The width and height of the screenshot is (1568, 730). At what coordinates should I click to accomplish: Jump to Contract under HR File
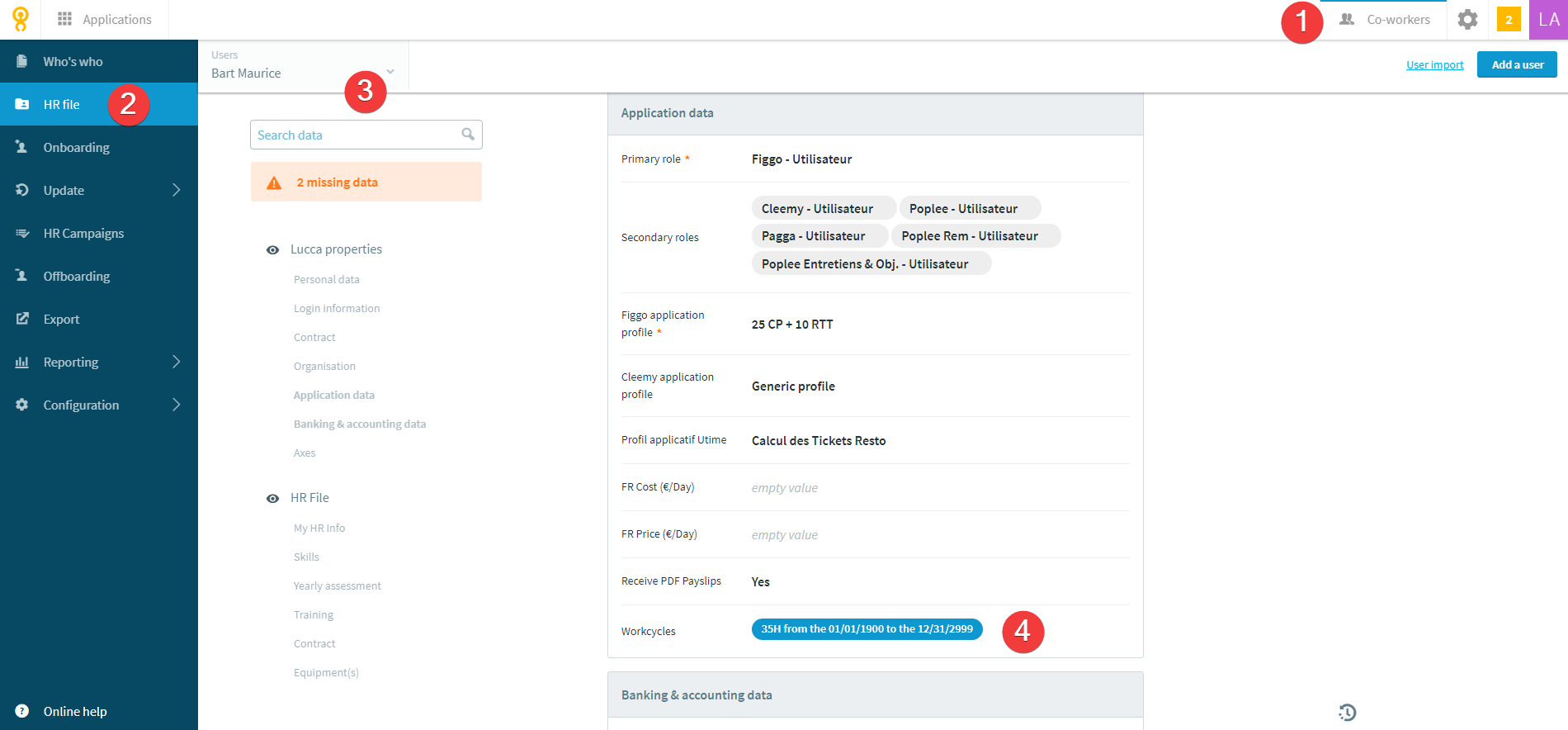314,643
